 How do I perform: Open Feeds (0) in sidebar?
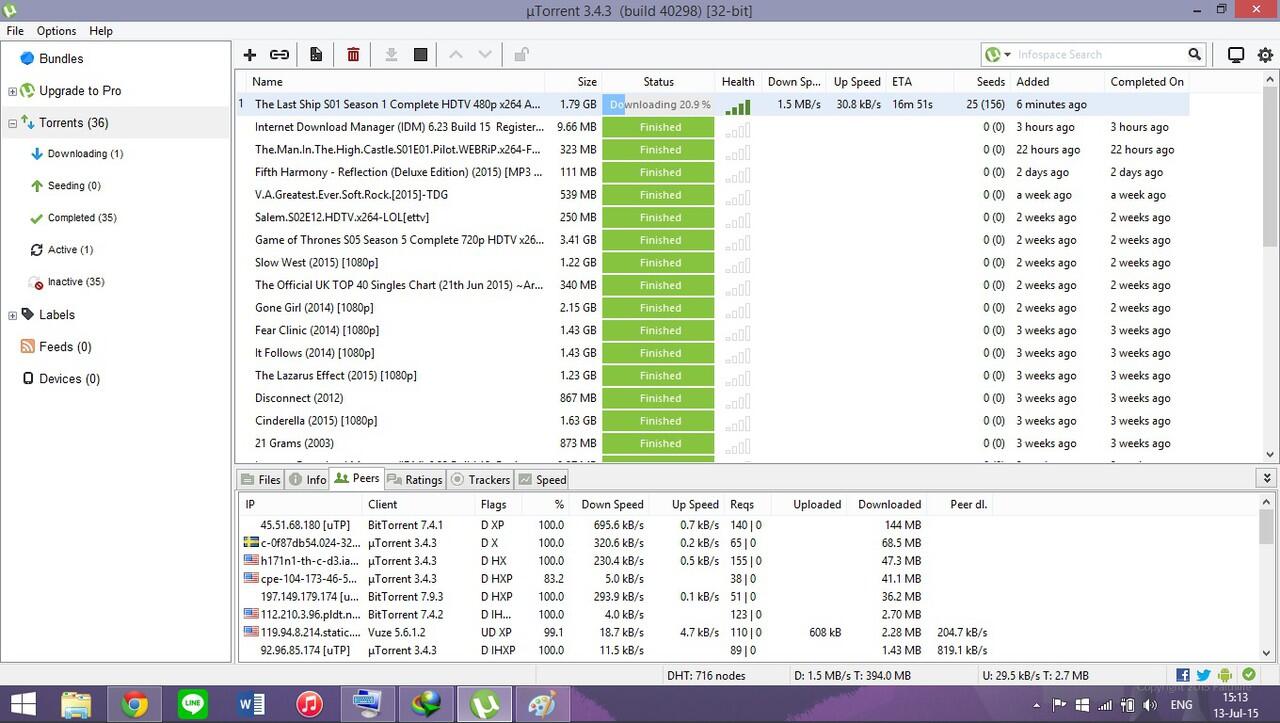[x=65, y=347]
